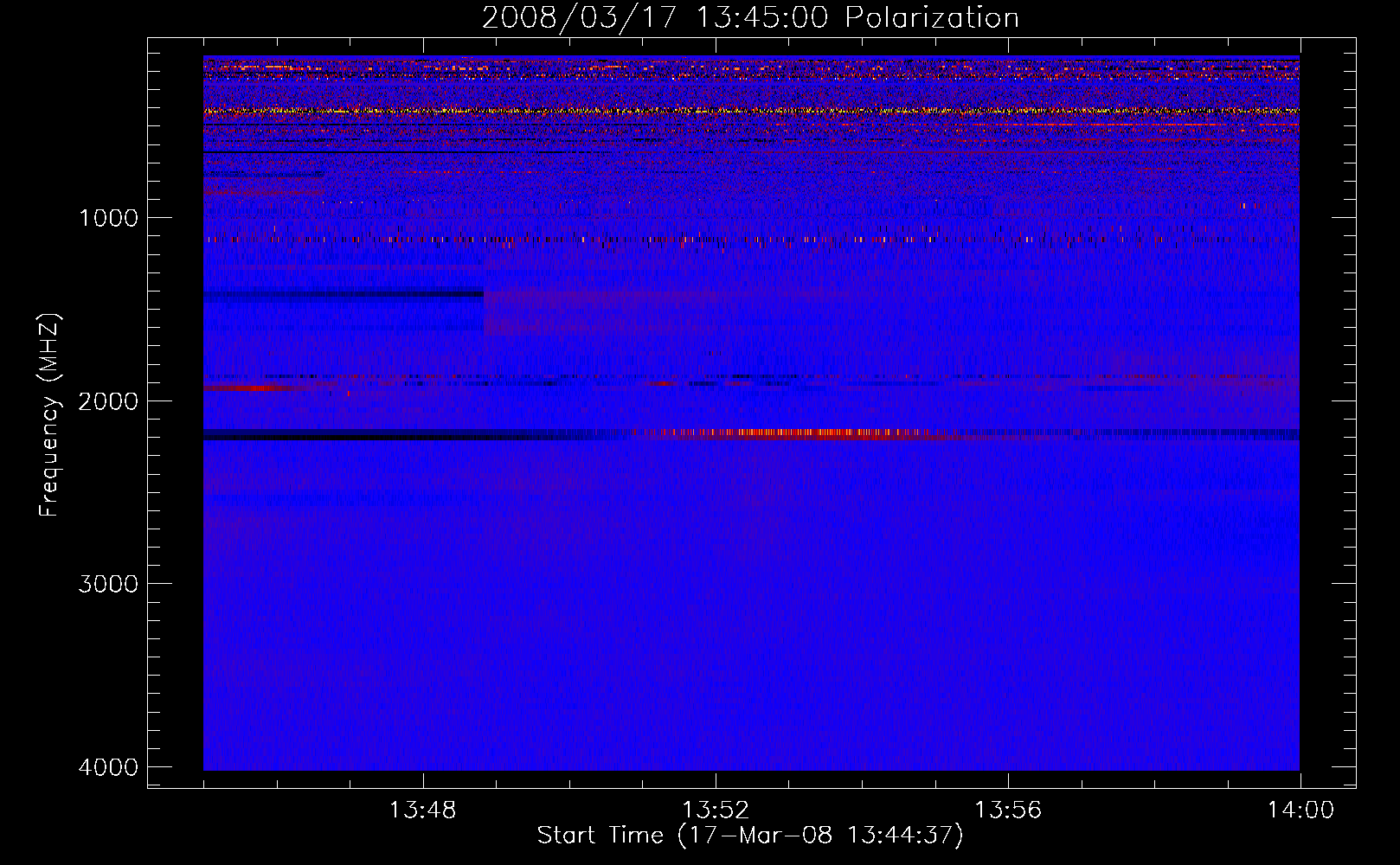The height and width of the screenshot is (865, 1400).
Task: Click the 1000 frequency tick label
Action: click(108, 217)
